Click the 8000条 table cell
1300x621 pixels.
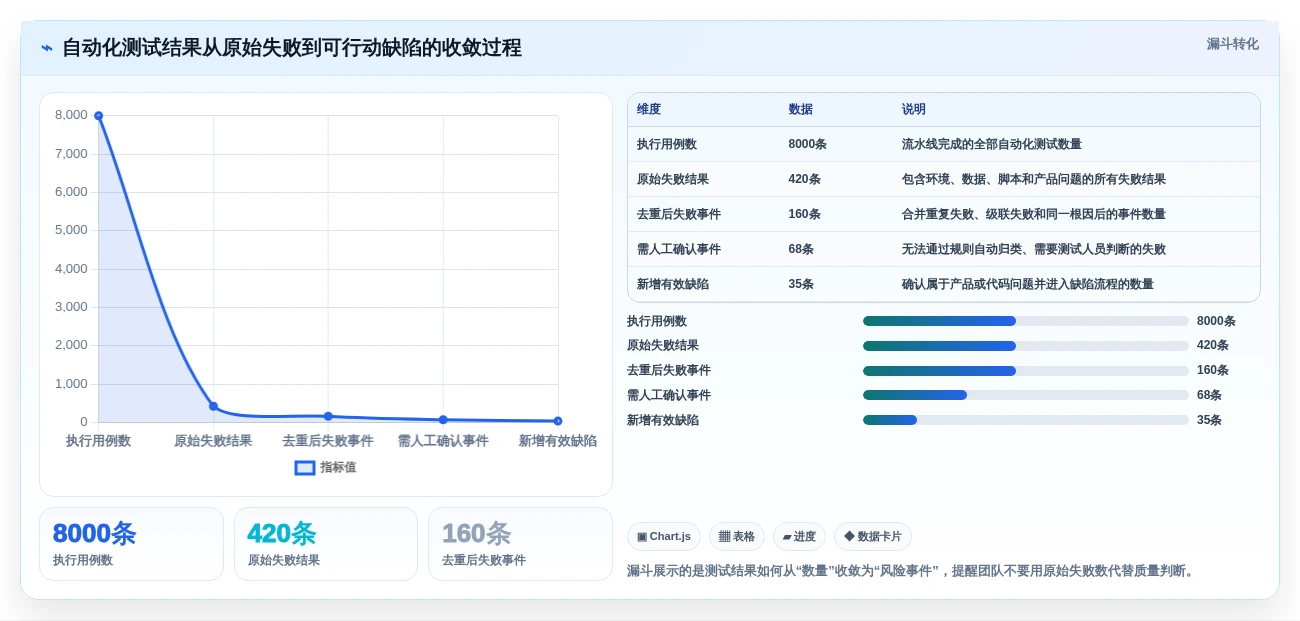click(808, 144)
